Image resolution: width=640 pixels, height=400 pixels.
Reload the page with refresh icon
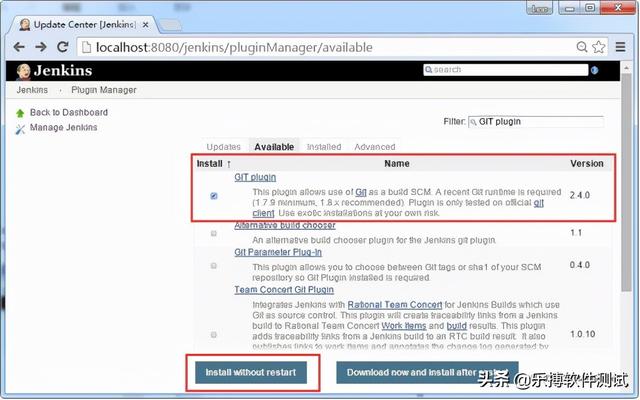[x=64, y=46]
